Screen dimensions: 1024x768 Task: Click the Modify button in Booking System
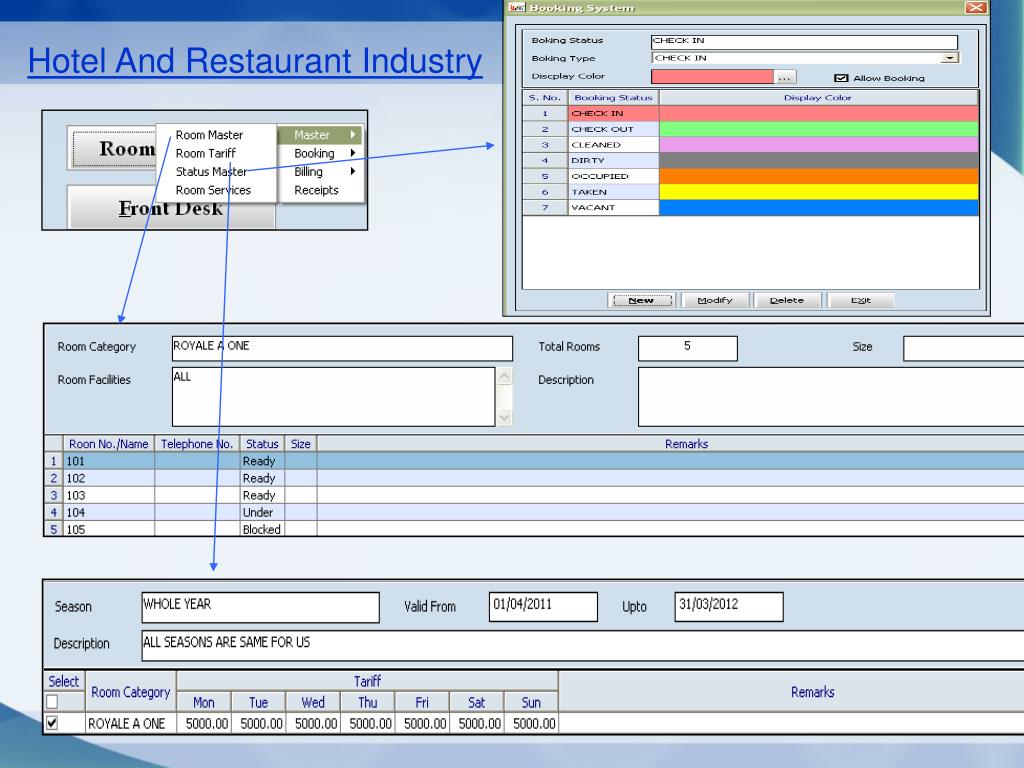coord(714,300)
